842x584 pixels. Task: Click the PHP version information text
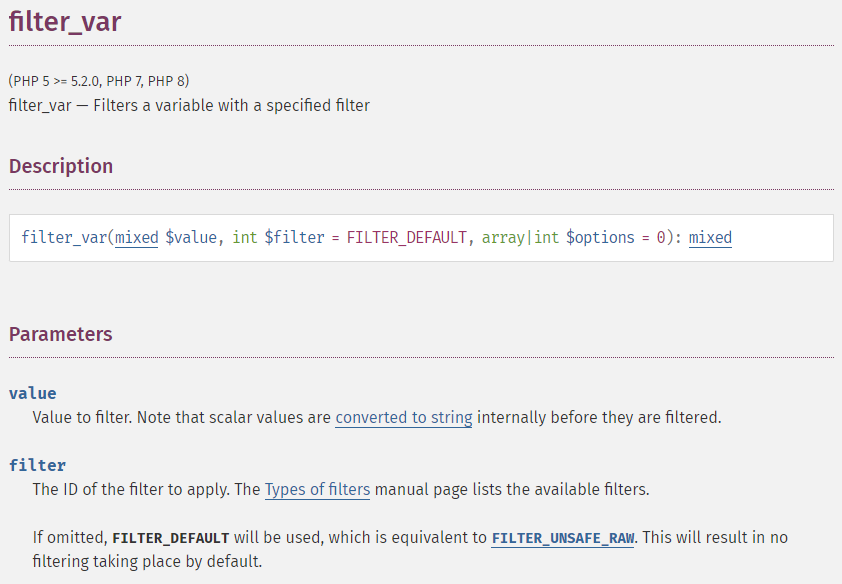pyautogui.click(x=99, y=81)
